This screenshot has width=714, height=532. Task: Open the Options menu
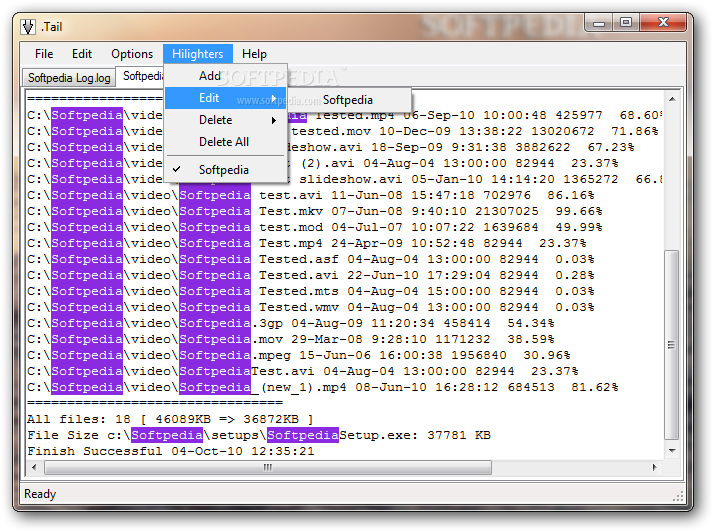click(x=132, y=54)
